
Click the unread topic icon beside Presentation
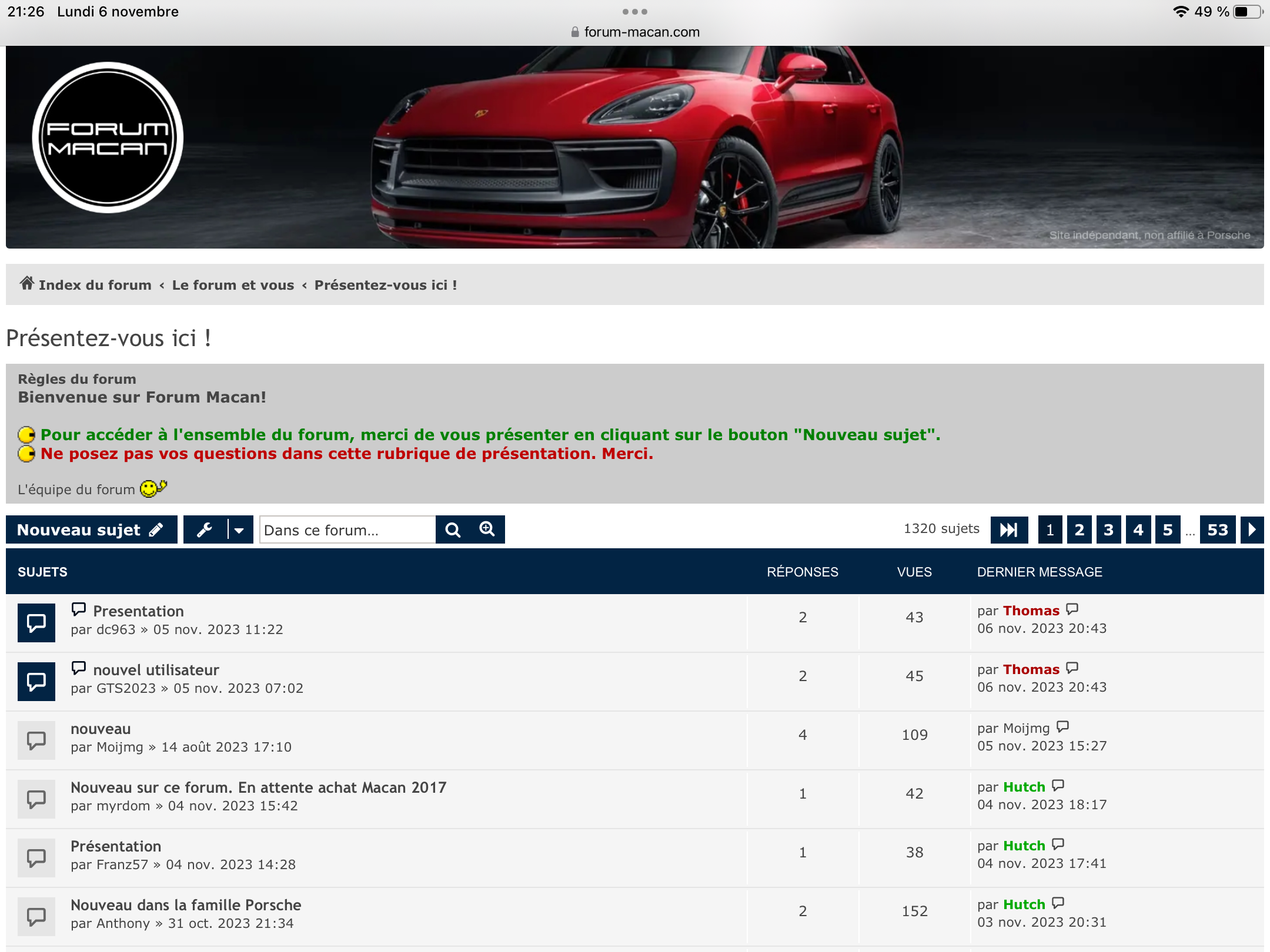coord(36,623)
